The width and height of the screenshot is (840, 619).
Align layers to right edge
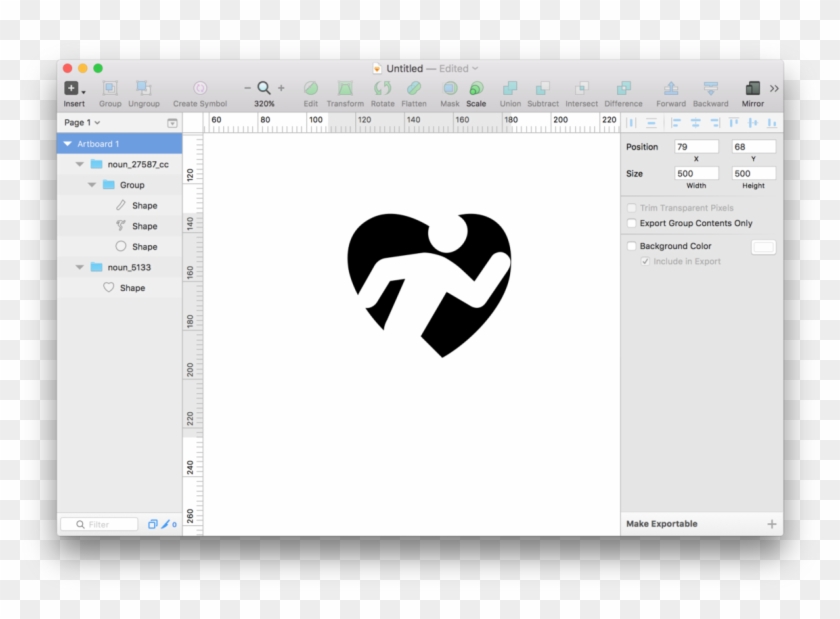pos(715,123)
